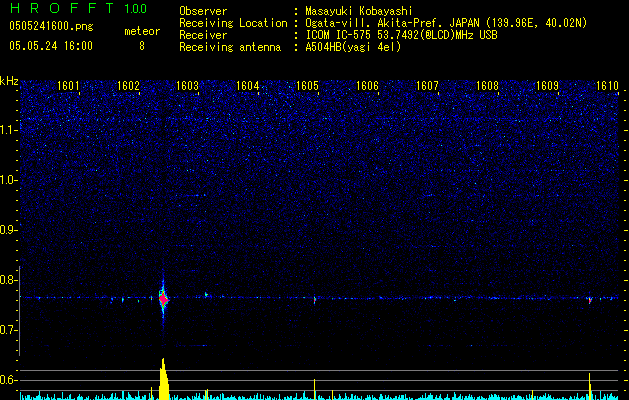Image resolution: width=629 pixels, height=400 pixels.
Task: Click the 1.1 kHz frequency label
Action: [7, 130]
